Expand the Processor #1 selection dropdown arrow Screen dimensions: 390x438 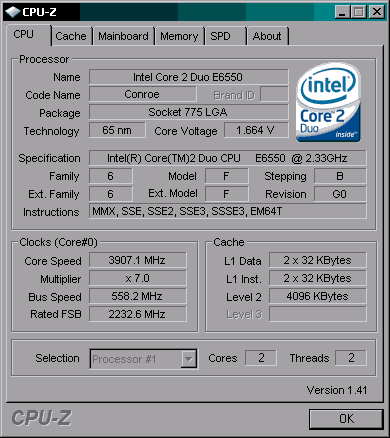(x=189, y=359)
